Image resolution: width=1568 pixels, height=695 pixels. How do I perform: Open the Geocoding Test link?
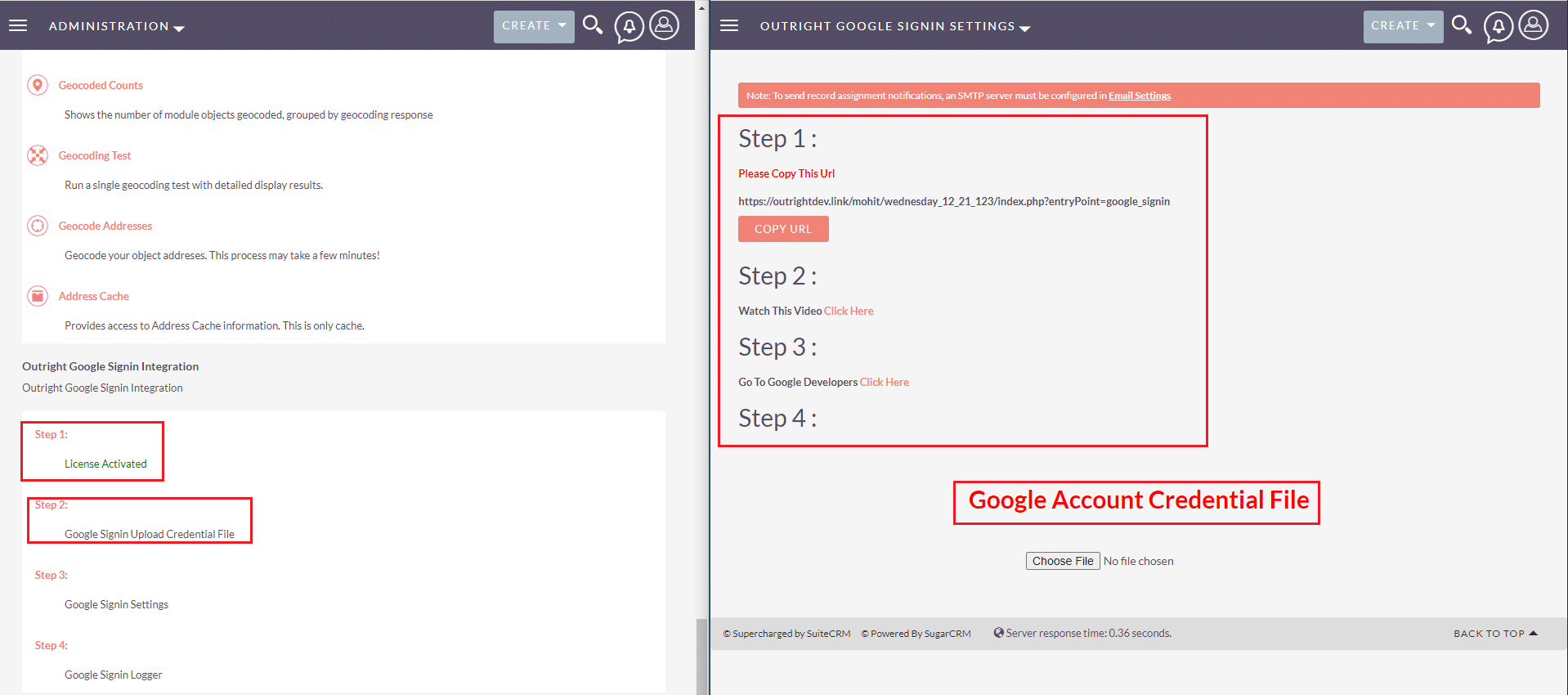point(95,155)
